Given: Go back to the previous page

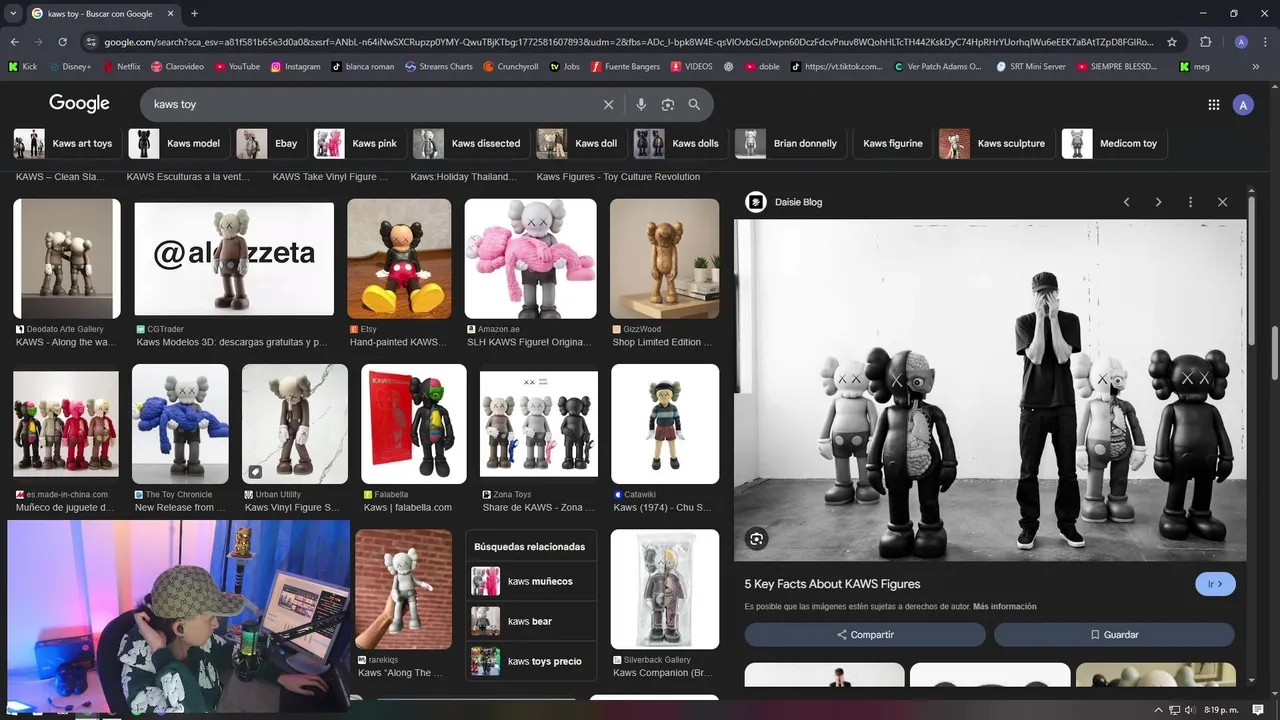Looking at the screenshot, I should 14,42.
